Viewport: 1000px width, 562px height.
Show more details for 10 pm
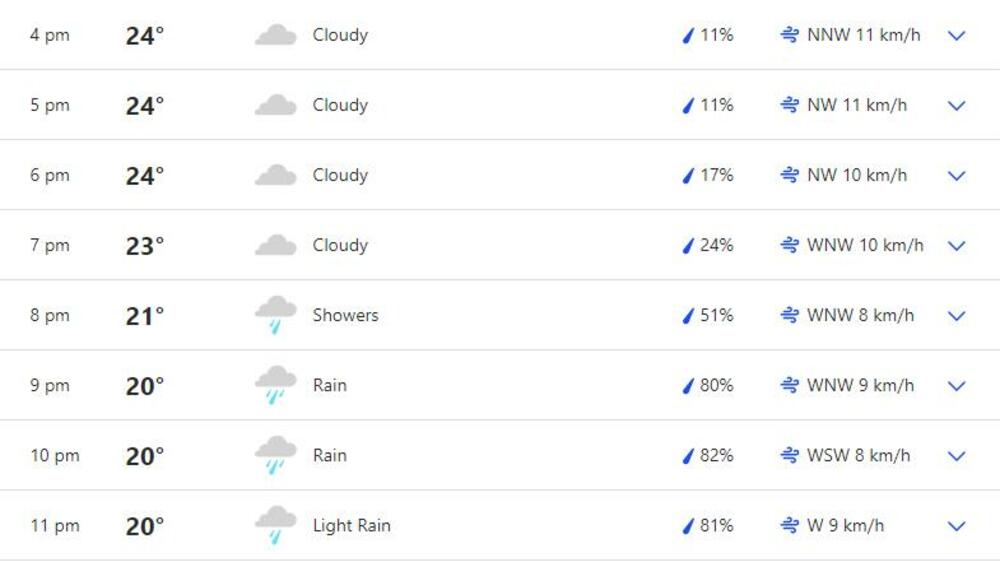[956, 455]
